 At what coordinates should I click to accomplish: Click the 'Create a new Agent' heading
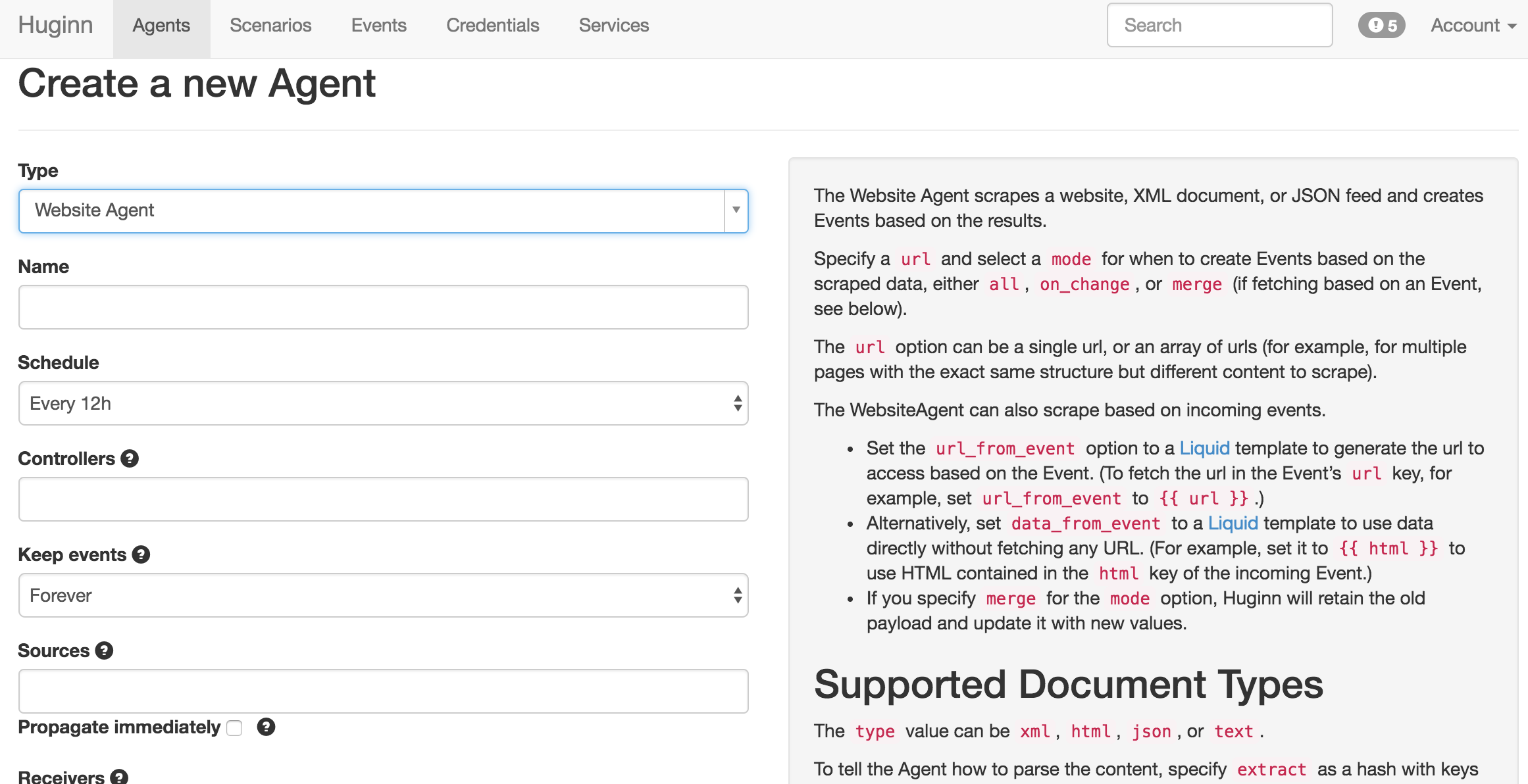[197, 84]
